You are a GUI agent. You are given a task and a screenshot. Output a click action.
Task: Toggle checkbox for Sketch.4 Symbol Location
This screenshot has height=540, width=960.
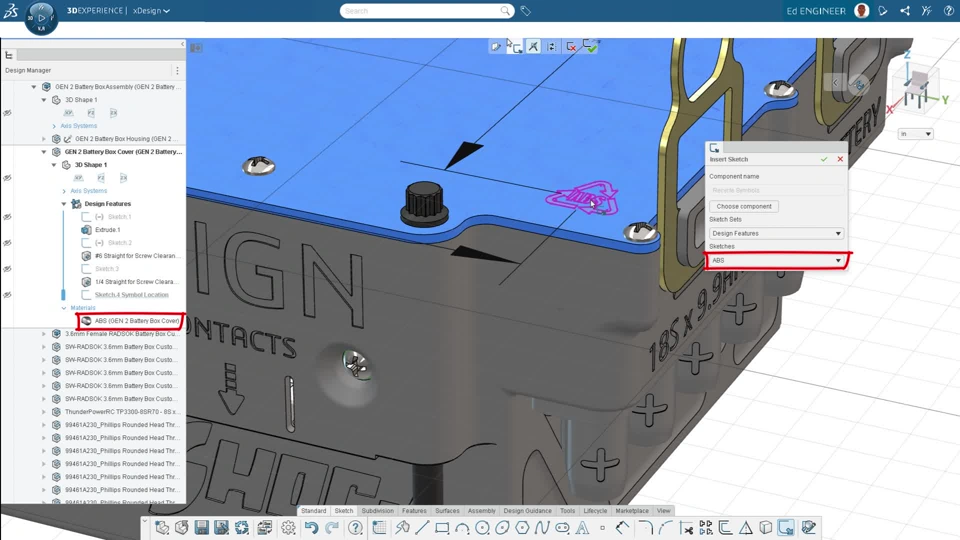coord(86,295)
